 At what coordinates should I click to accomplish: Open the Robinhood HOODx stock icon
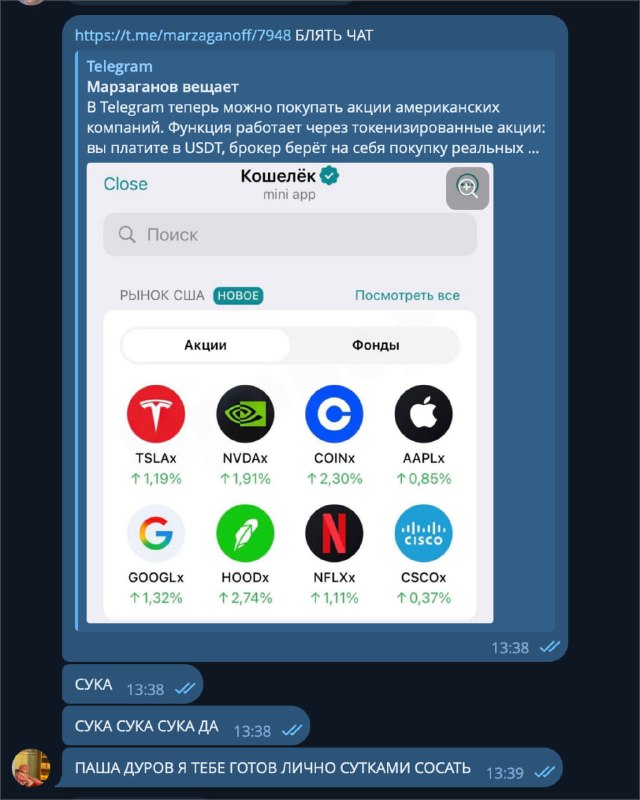point(245,533)
